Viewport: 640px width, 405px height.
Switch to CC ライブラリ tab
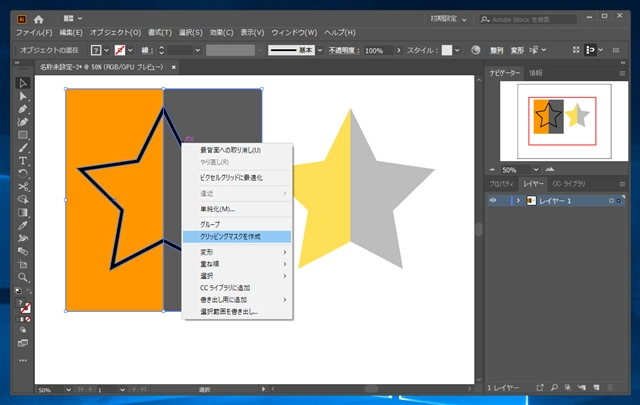point(569,184)
